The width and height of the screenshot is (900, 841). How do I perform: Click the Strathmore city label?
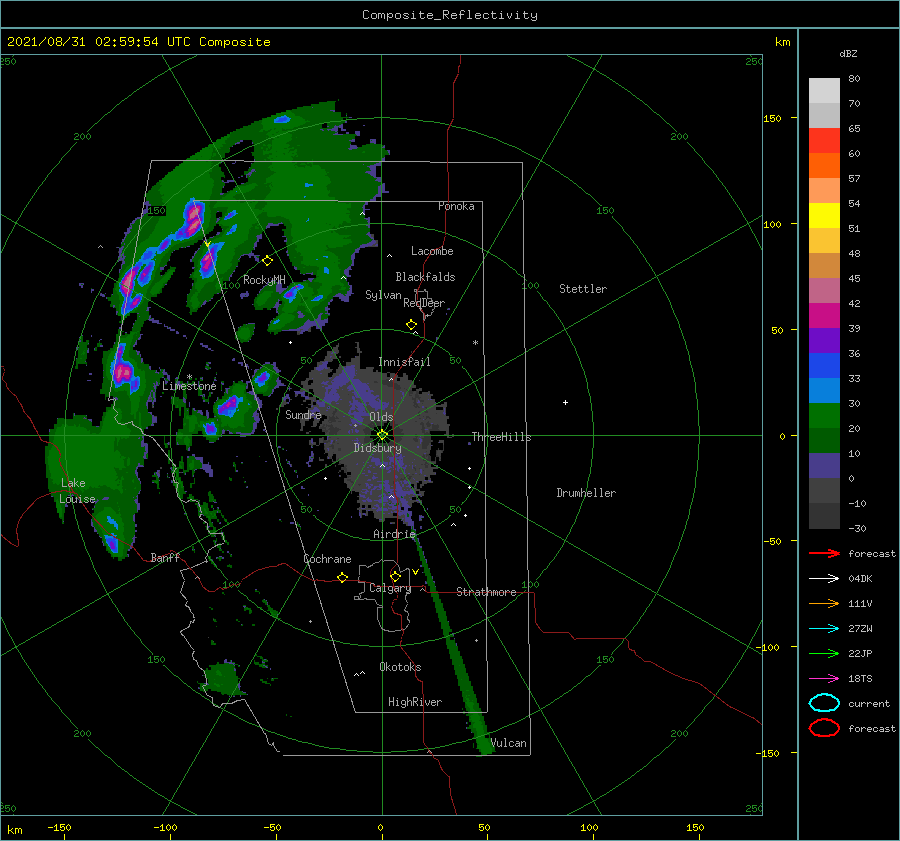[486, 592]
